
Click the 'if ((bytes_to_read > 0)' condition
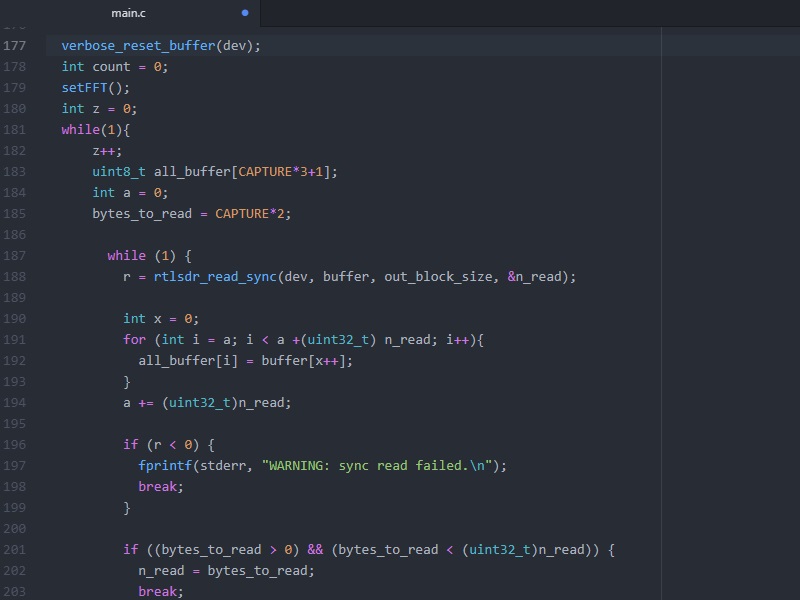coord(211,550)
